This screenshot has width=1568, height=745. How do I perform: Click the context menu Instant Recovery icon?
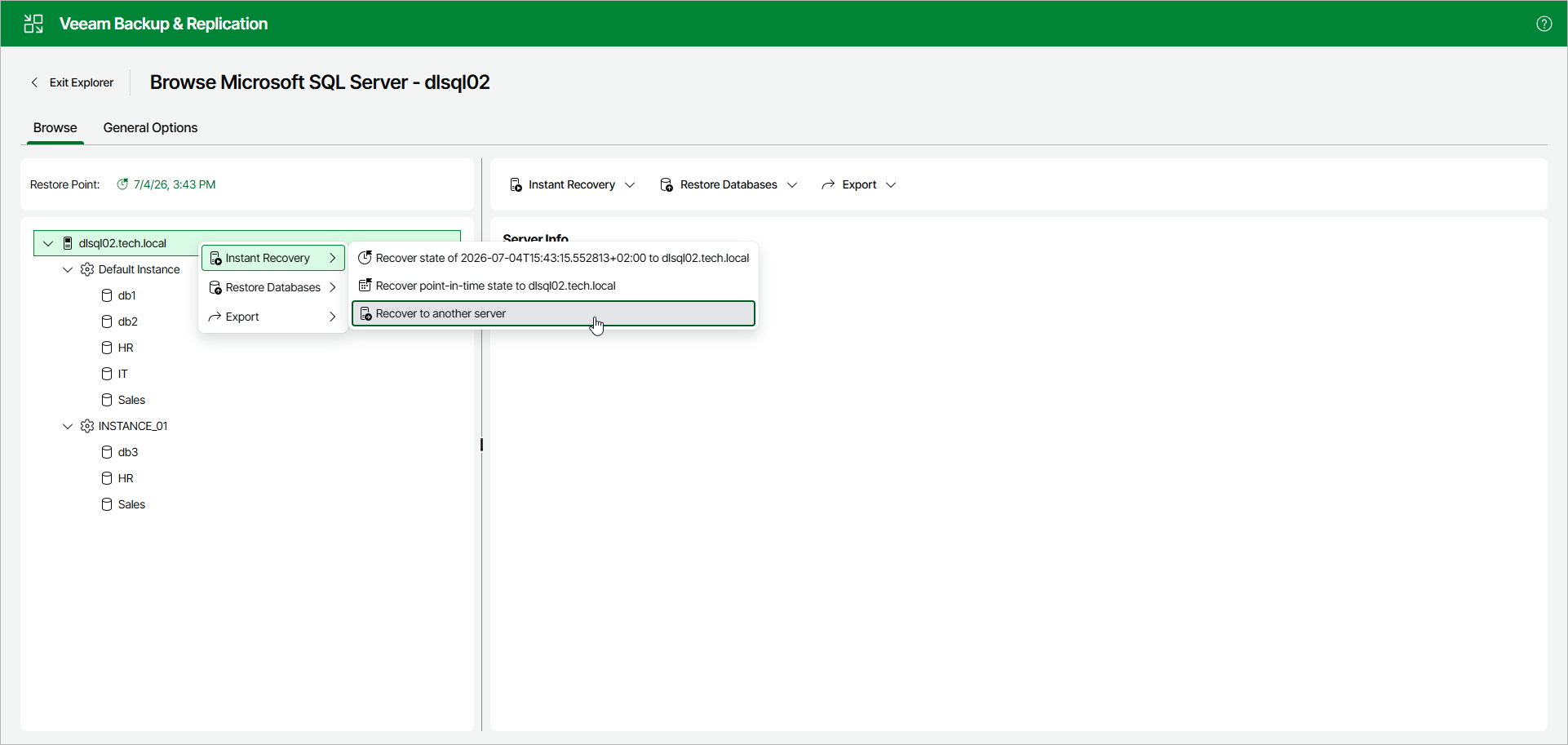coord(215,258)
